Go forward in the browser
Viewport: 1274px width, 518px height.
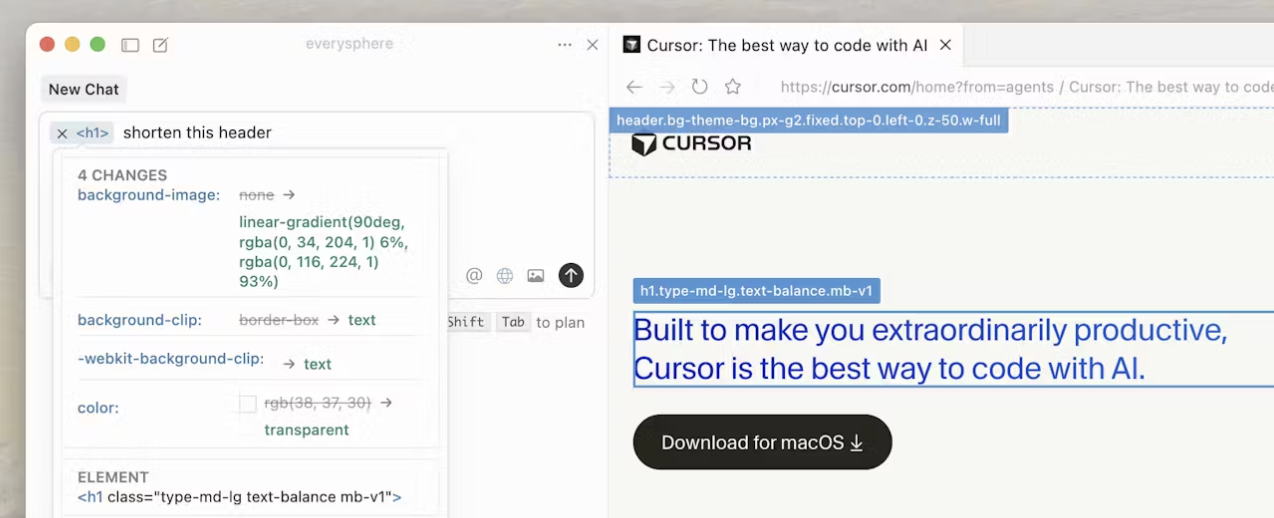pyautogui.click(x=667, y=87)
